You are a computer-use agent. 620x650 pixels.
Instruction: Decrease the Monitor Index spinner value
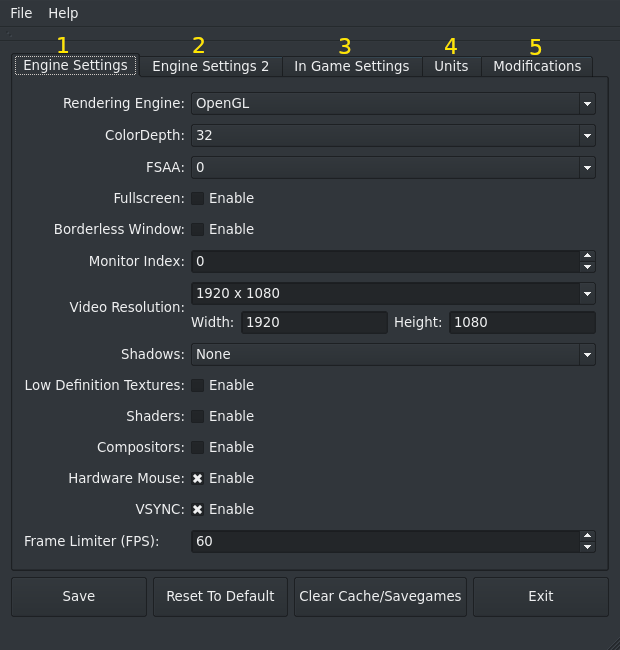pyautogui.click(x=587, y=267)
